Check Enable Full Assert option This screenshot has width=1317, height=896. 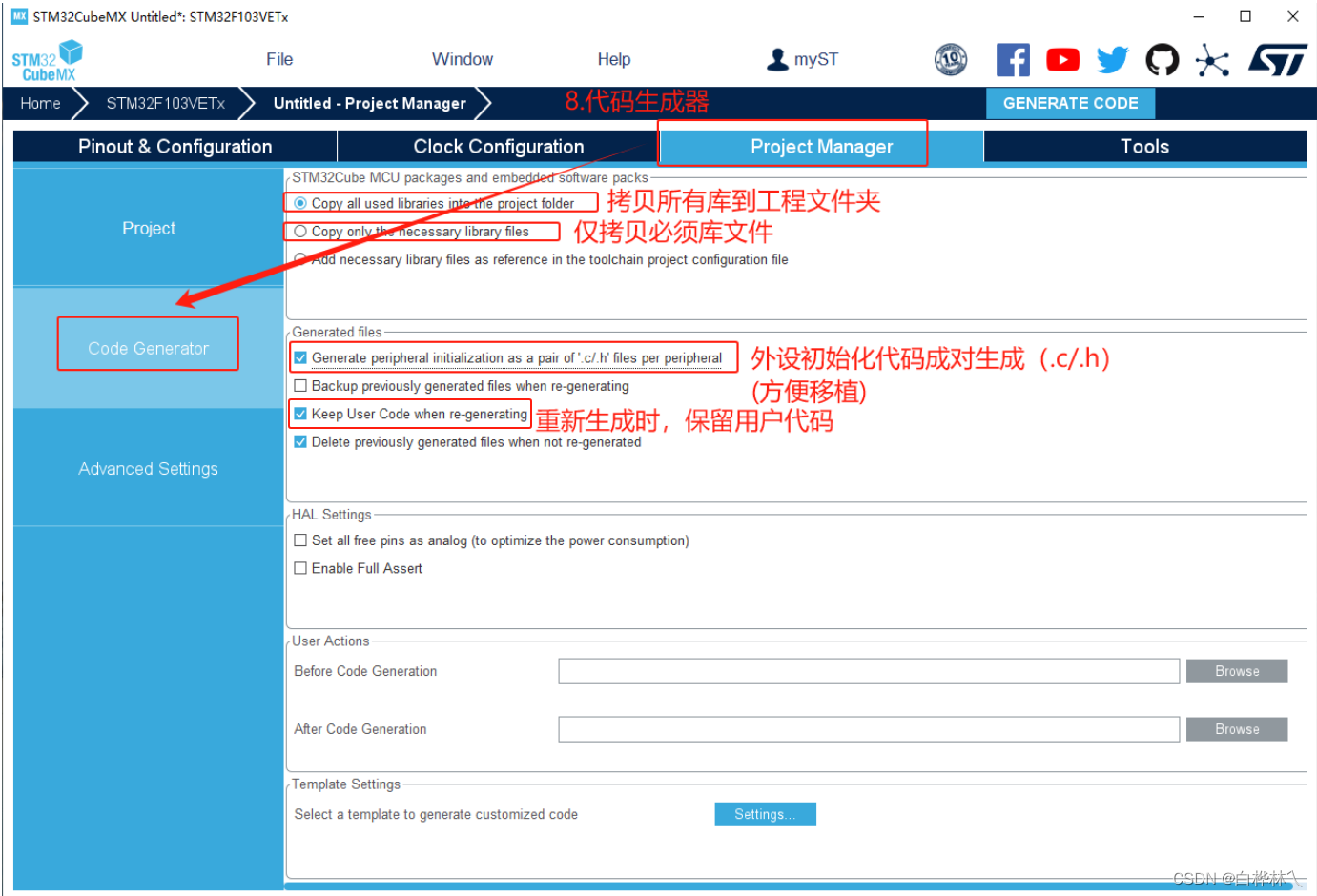click(x=300, y=567)
